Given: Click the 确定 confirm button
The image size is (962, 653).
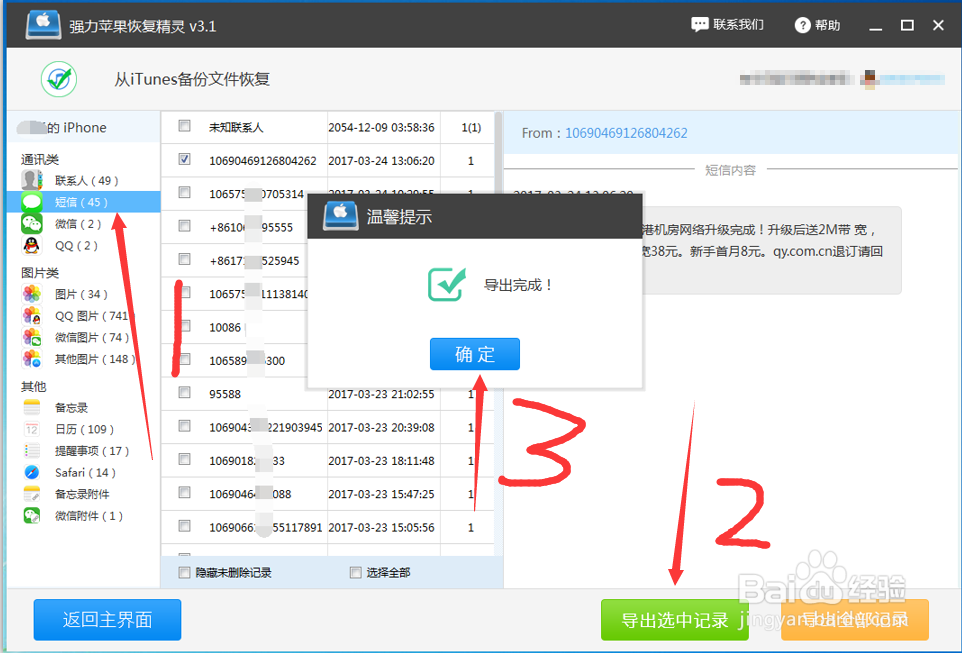Looking at the screenshot, I should 474,353.
